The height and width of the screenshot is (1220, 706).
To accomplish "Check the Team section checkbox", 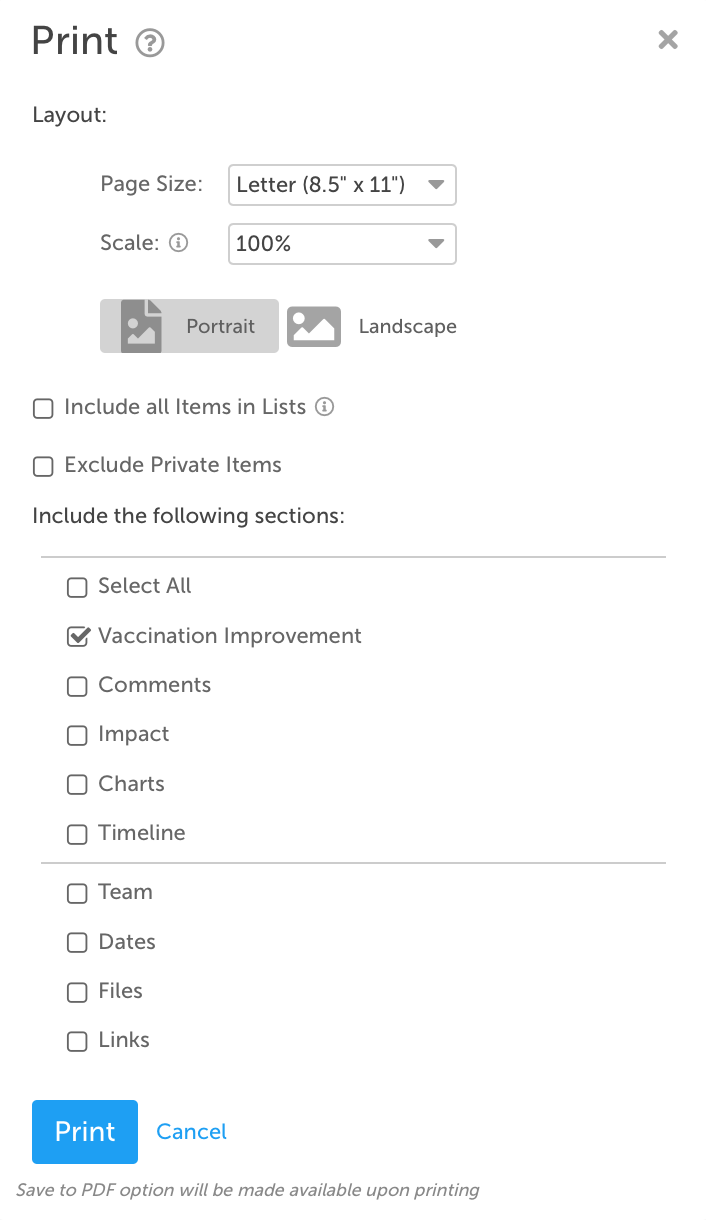I will point(77,893).
